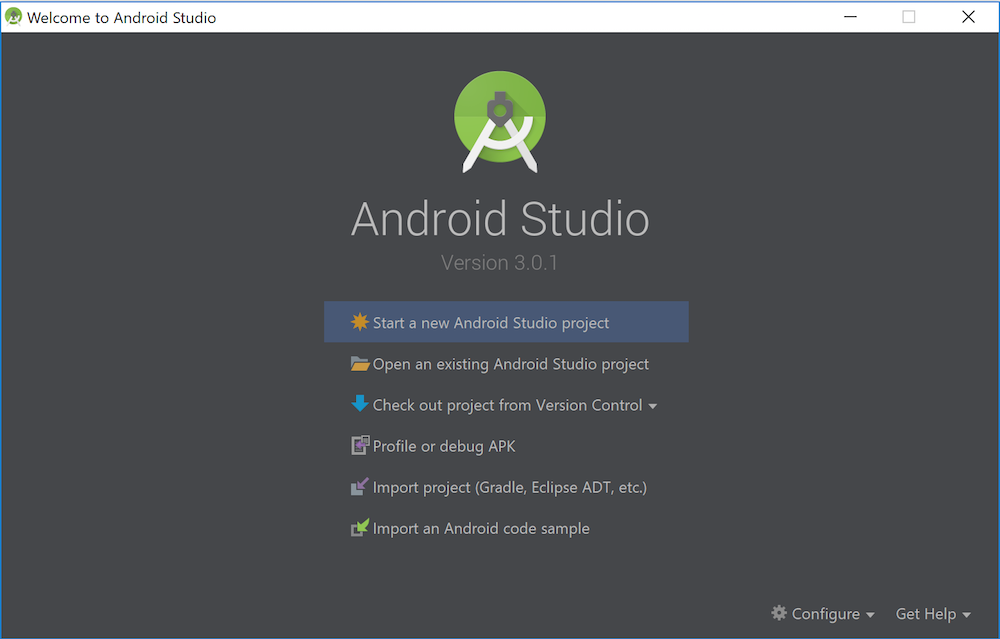
Task: Click the APK debug icon beside Profile option
Action: point(360,445)
